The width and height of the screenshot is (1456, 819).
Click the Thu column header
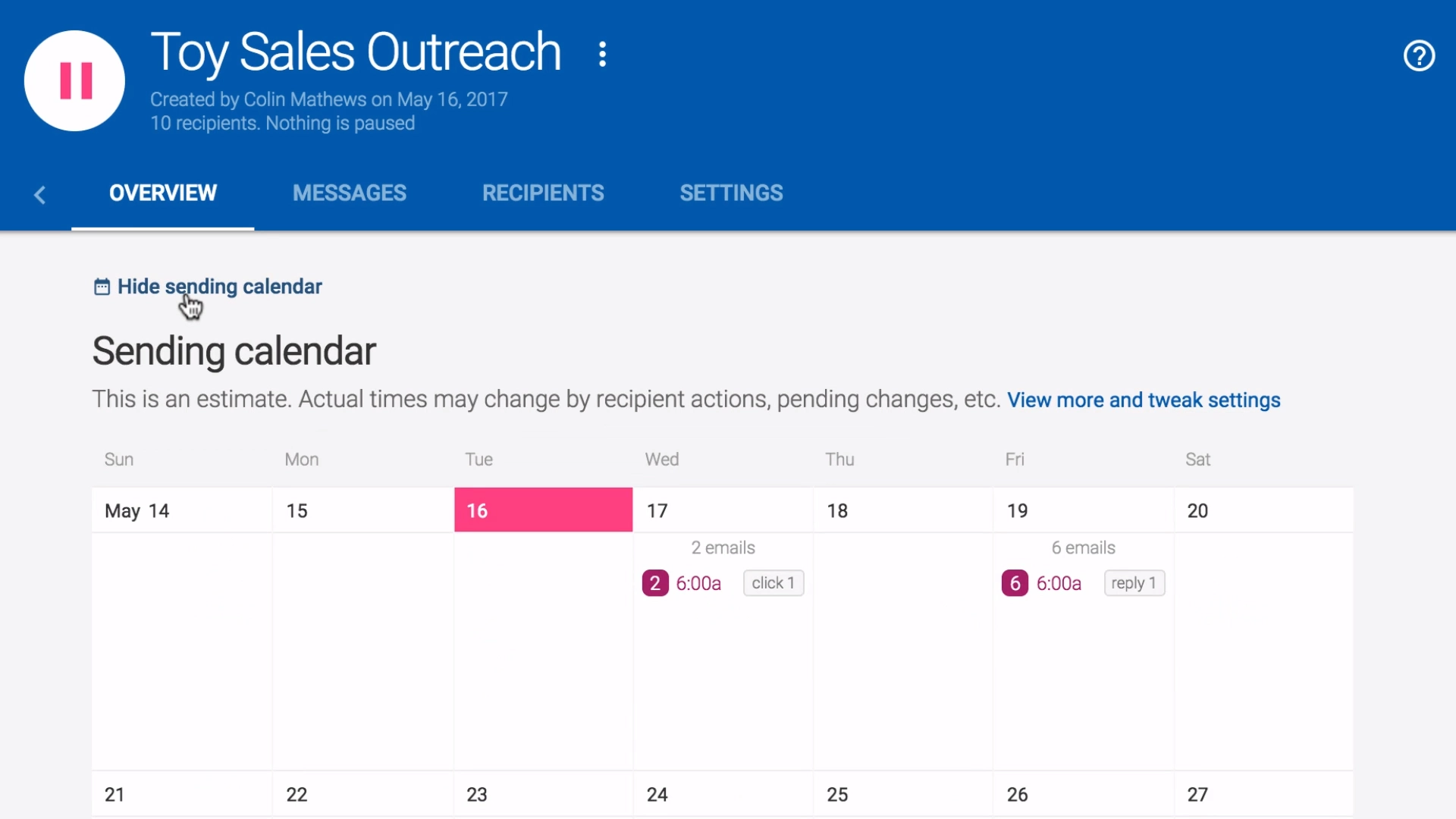(x=839, y=460)
